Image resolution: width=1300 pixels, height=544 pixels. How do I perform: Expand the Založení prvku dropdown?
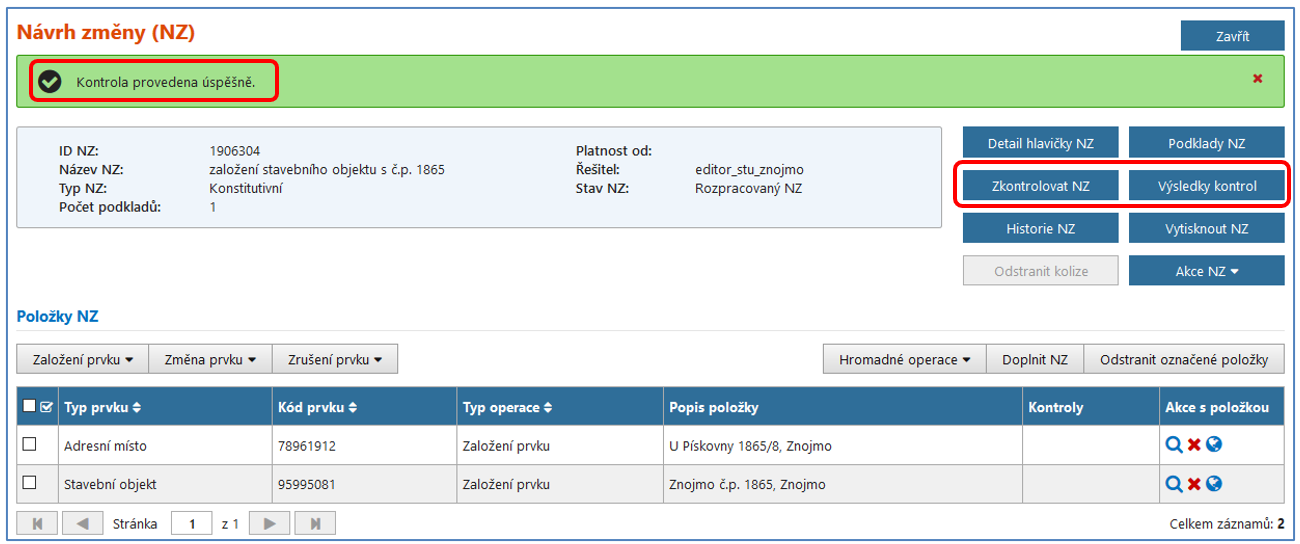[x=83, y=360]
